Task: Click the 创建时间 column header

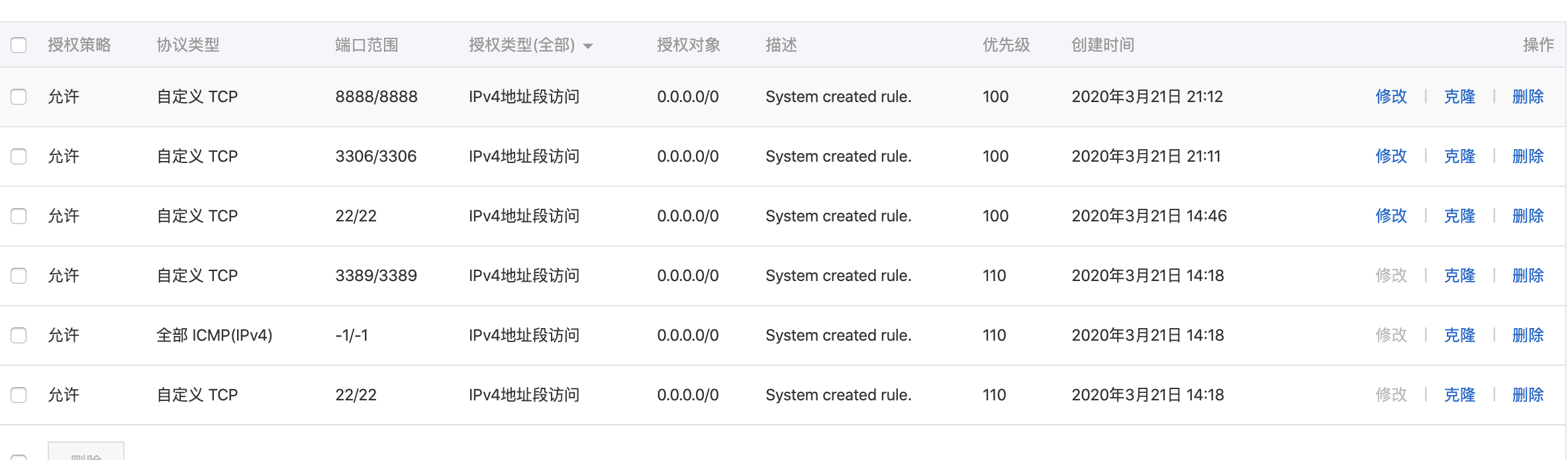Action: pyautogui.click(x=1102, y=45)
